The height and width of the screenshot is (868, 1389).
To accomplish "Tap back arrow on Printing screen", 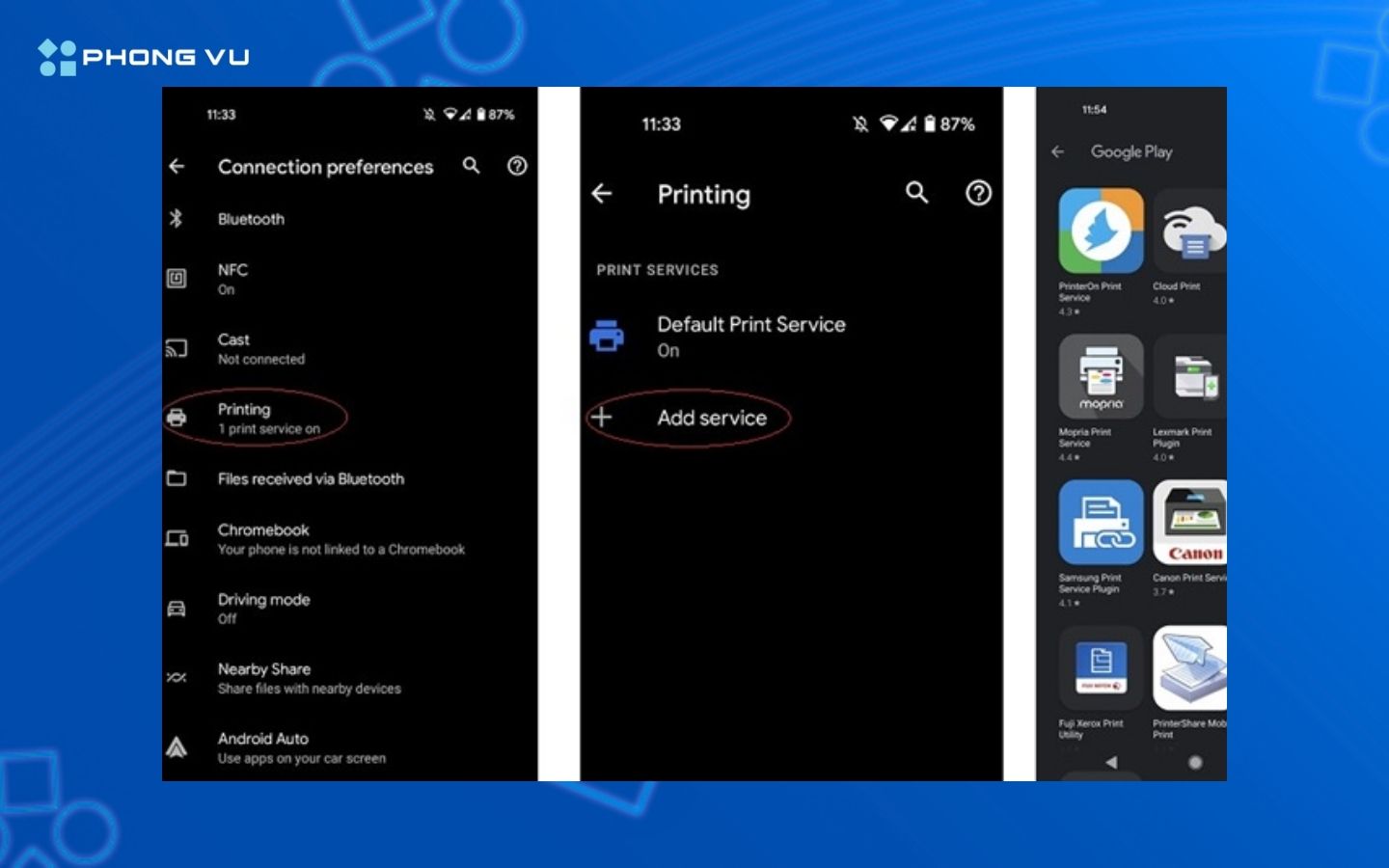I will (x=602, y=194).
